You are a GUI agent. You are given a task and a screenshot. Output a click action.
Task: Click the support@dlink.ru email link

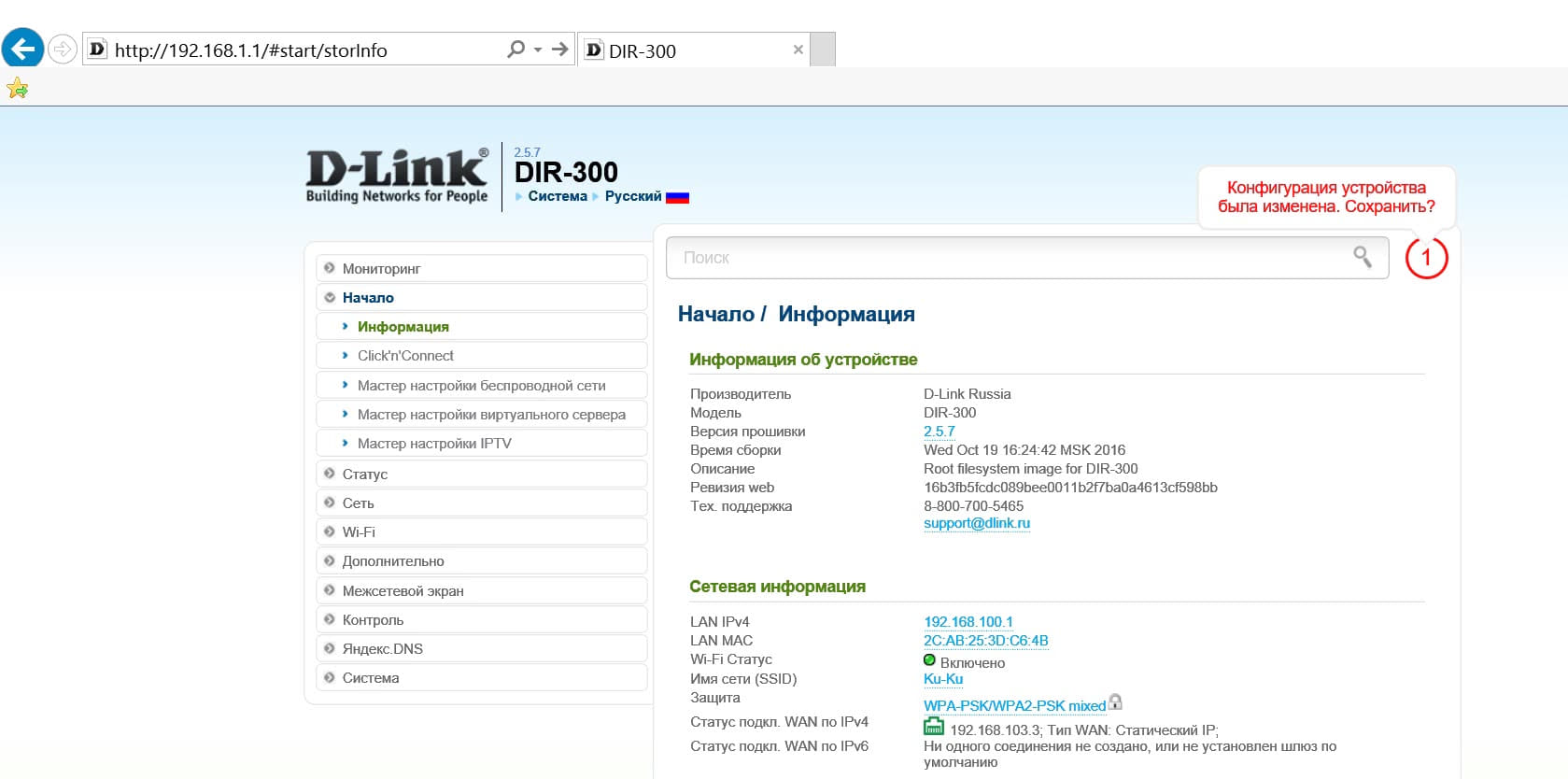[x=976, y=523]
